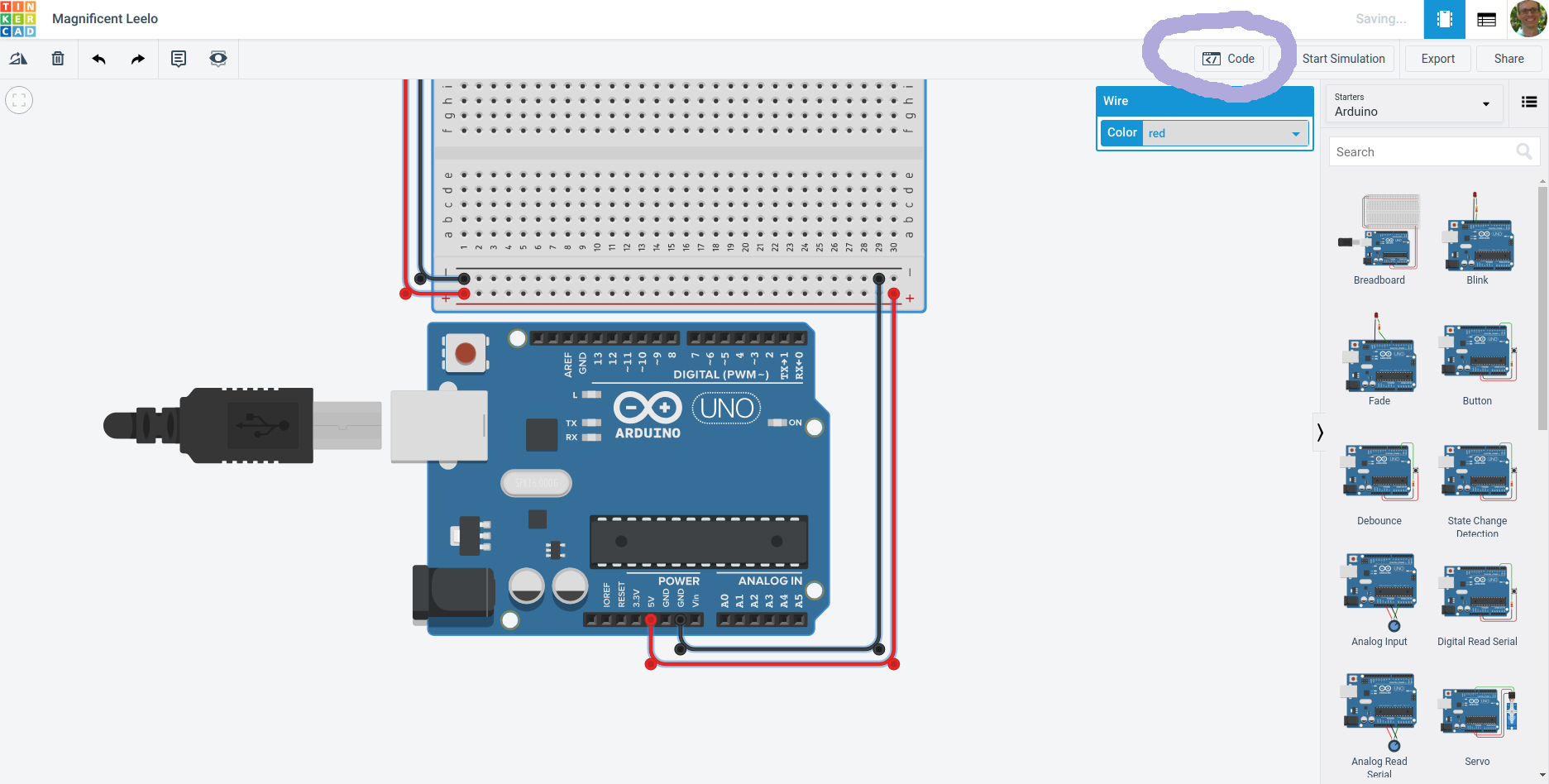Toggle the components list view icon
Viewport: 1549px width, 784px height.
tap(1529, 103)
